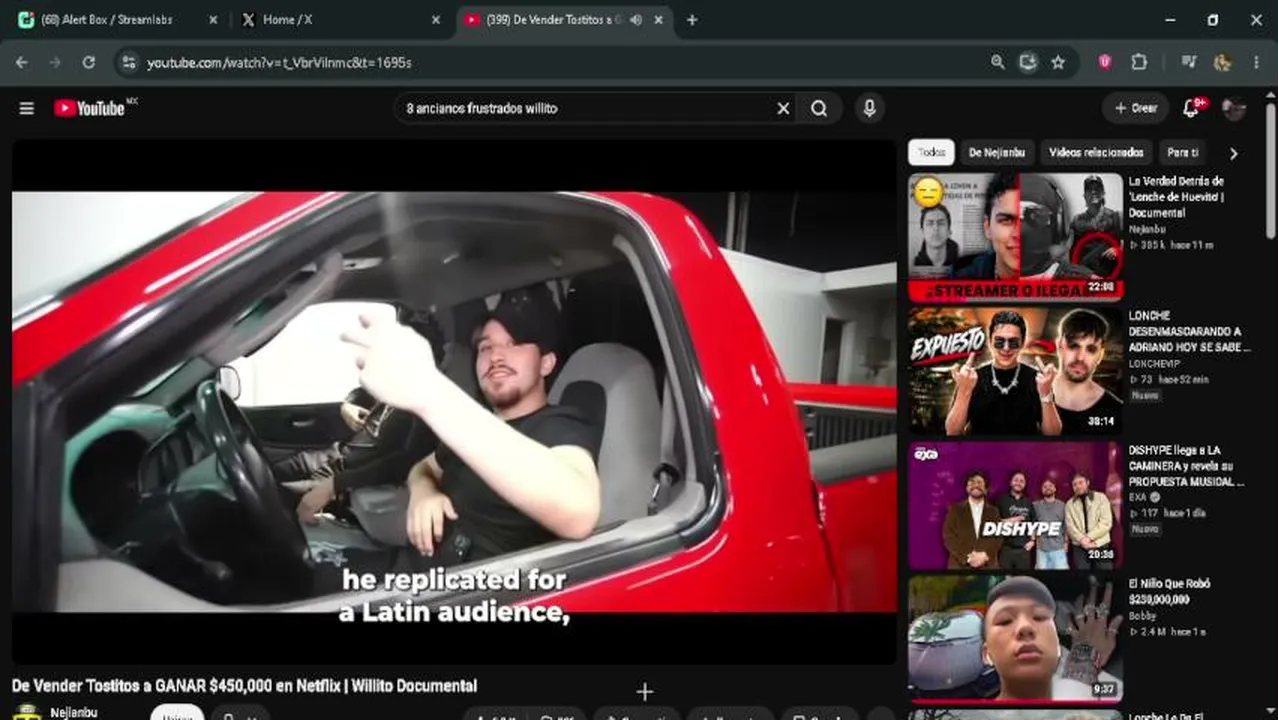Screen dimensions: 1278x720
Task: Reload the current page
Action: (x=89, y=62)
